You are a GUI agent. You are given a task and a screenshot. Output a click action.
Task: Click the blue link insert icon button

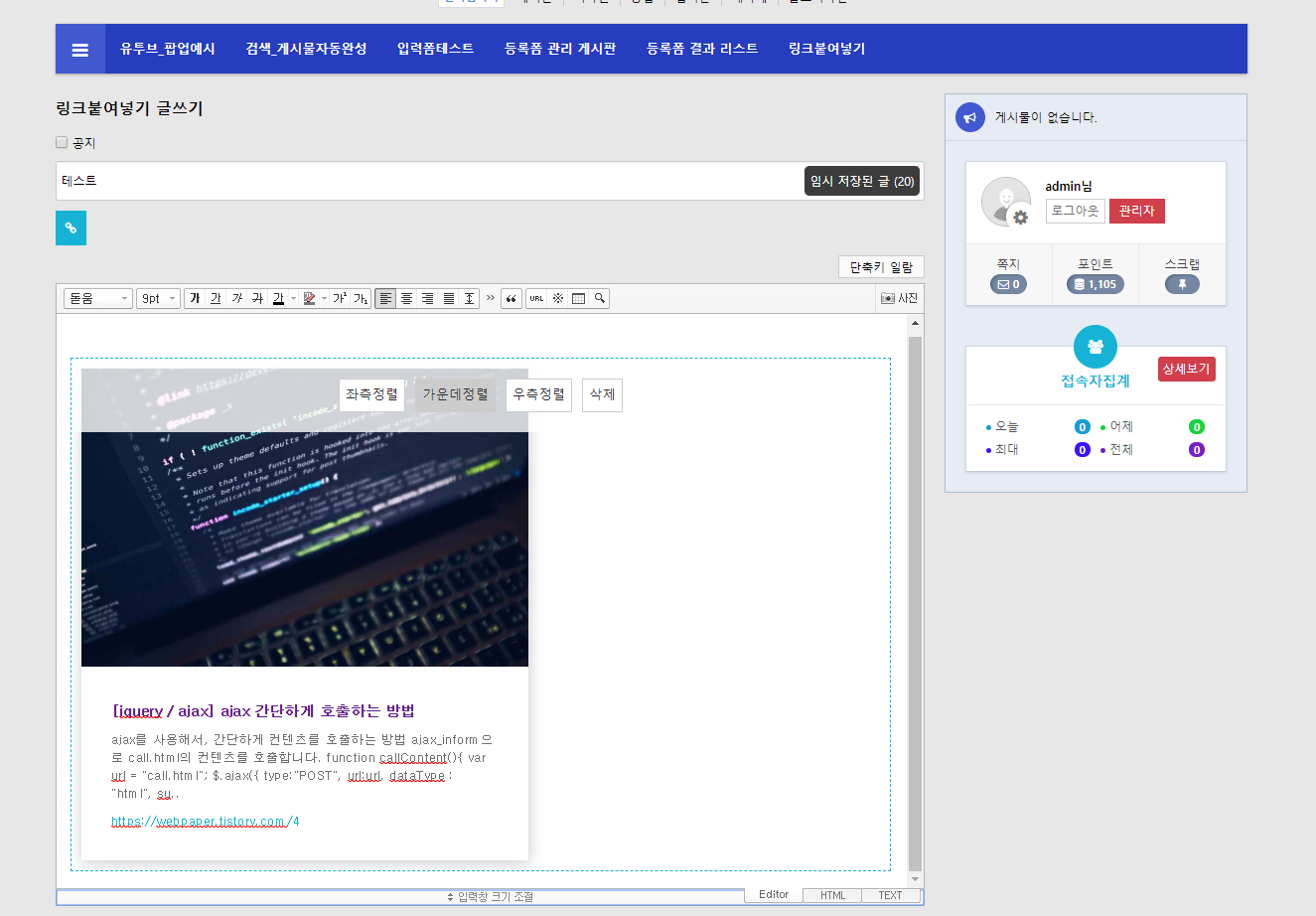71,228
